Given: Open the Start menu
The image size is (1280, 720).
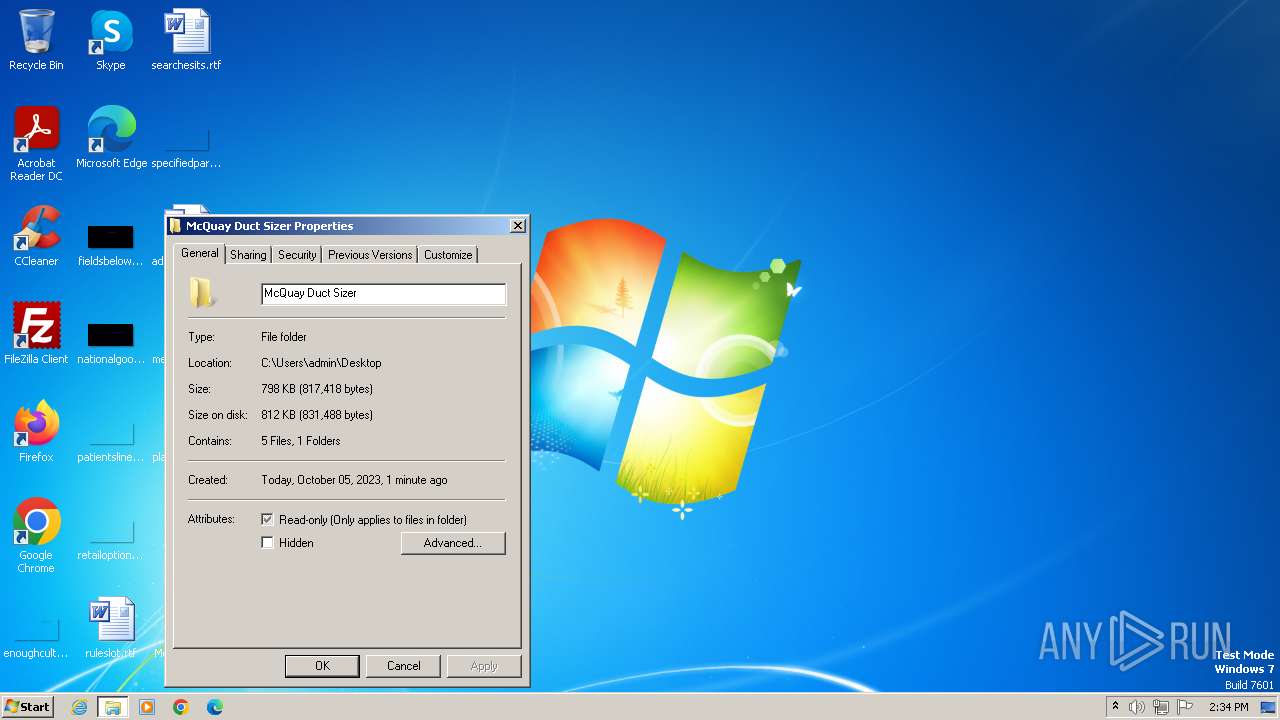Looking at the screenshot, I should click(27, 707).
